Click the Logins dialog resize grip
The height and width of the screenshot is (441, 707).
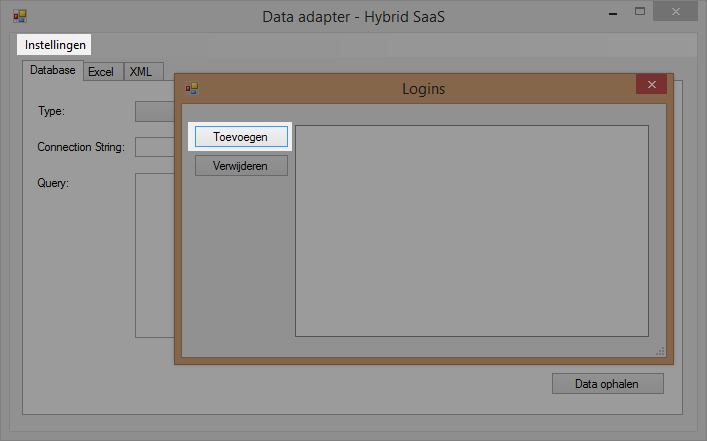tap(660, 351)
